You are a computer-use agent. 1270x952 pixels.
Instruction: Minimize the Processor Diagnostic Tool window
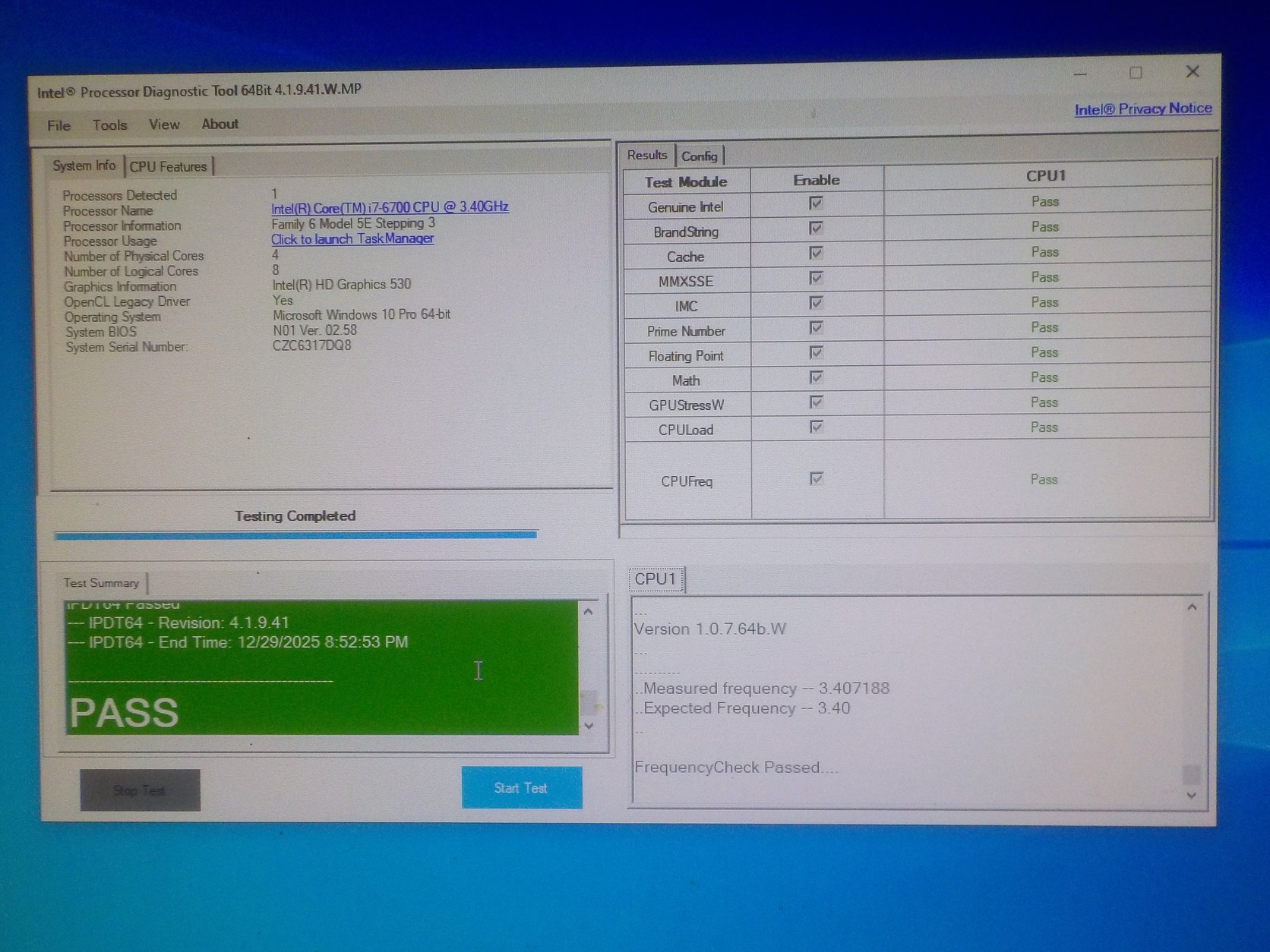point(1080,74)
